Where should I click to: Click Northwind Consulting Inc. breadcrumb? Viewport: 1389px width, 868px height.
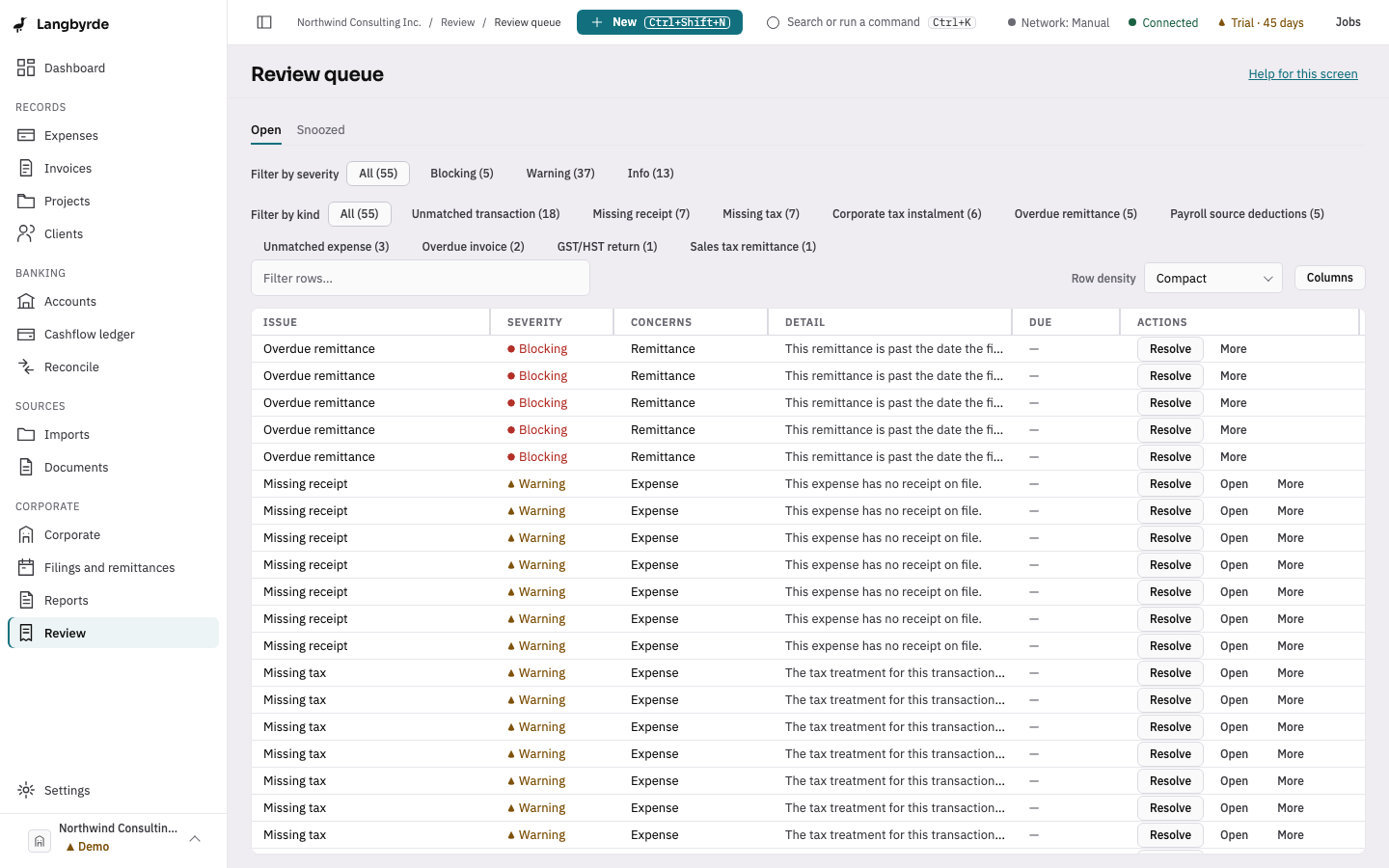[359, 22]
